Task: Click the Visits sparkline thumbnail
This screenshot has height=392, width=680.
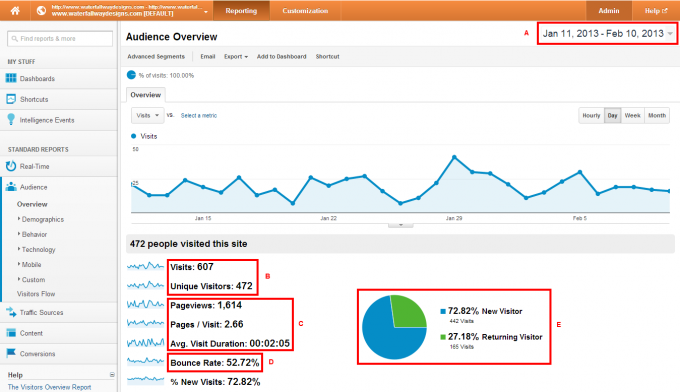Action: click(145, 266)
